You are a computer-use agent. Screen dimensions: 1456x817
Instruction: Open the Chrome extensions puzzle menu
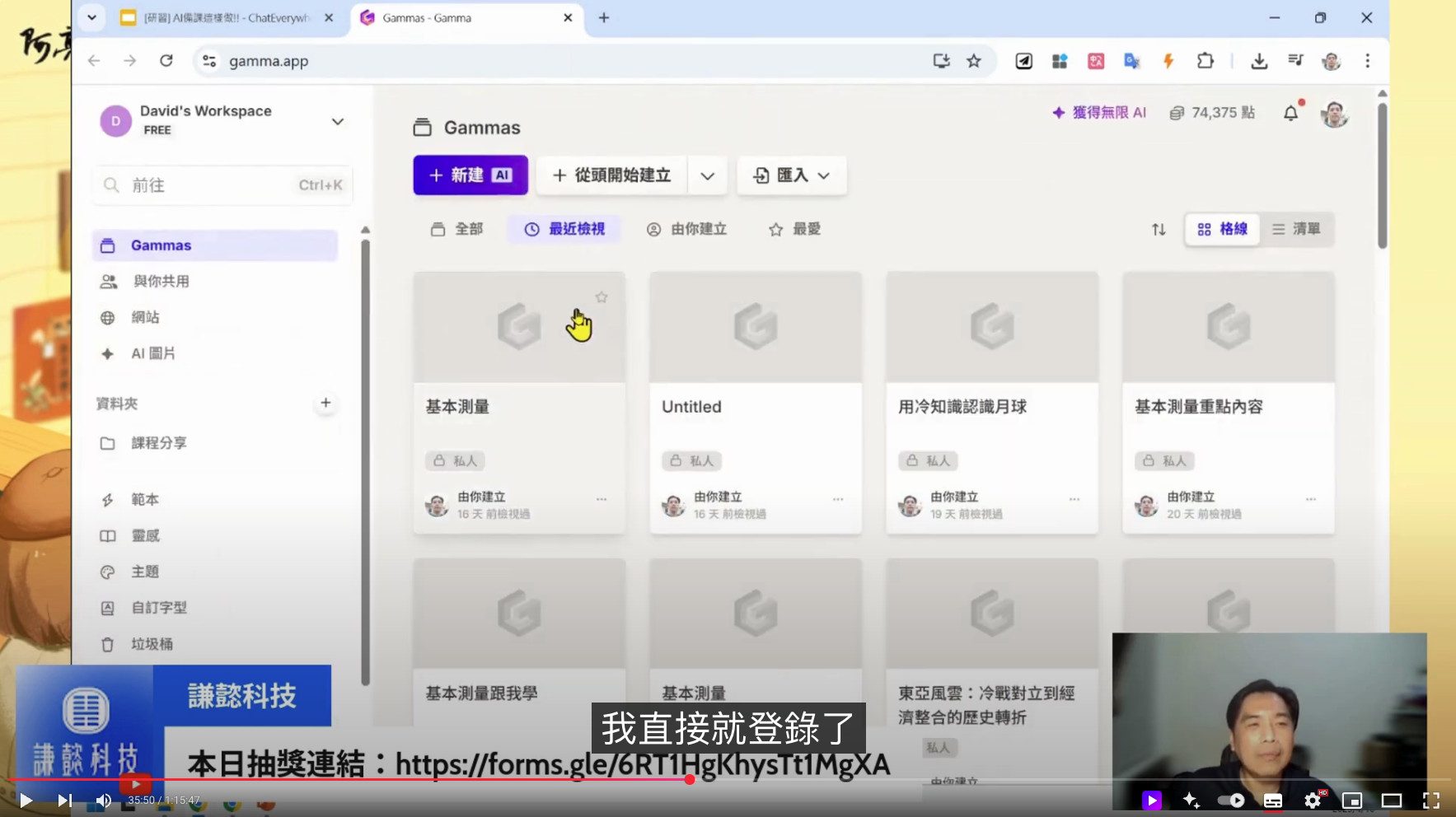pos(1206,61)
